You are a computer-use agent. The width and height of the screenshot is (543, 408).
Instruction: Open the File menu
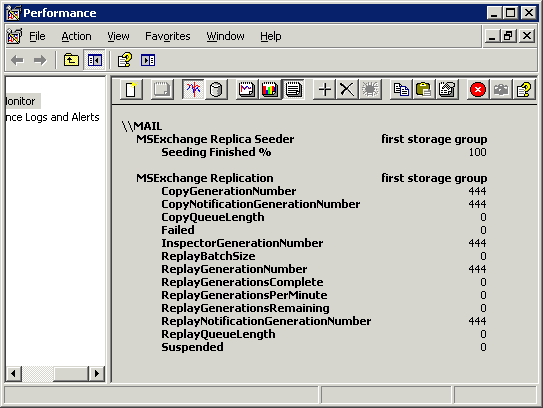pos(37,36)
